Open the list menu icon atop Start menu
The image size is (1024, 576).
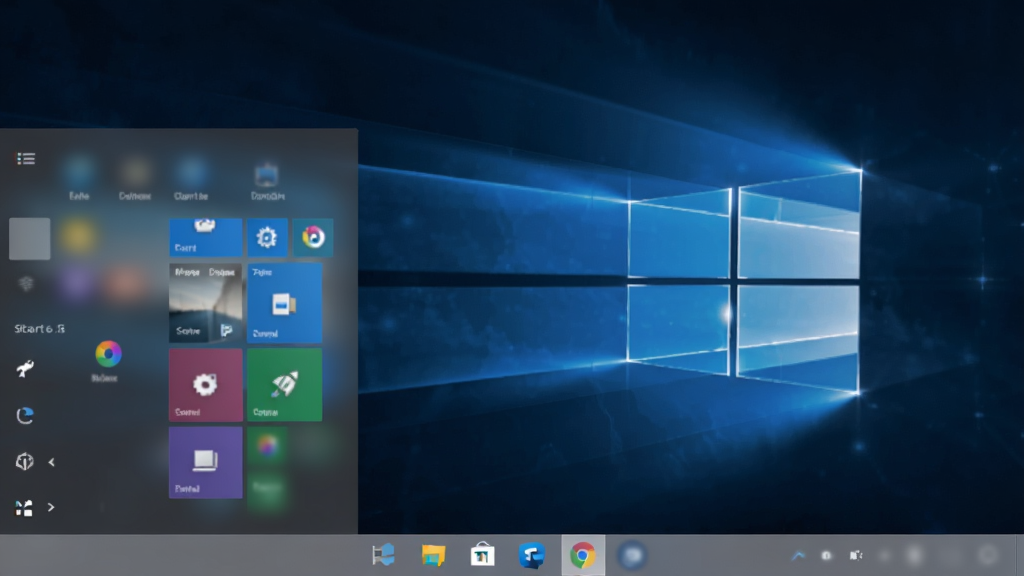click(26, 159)
